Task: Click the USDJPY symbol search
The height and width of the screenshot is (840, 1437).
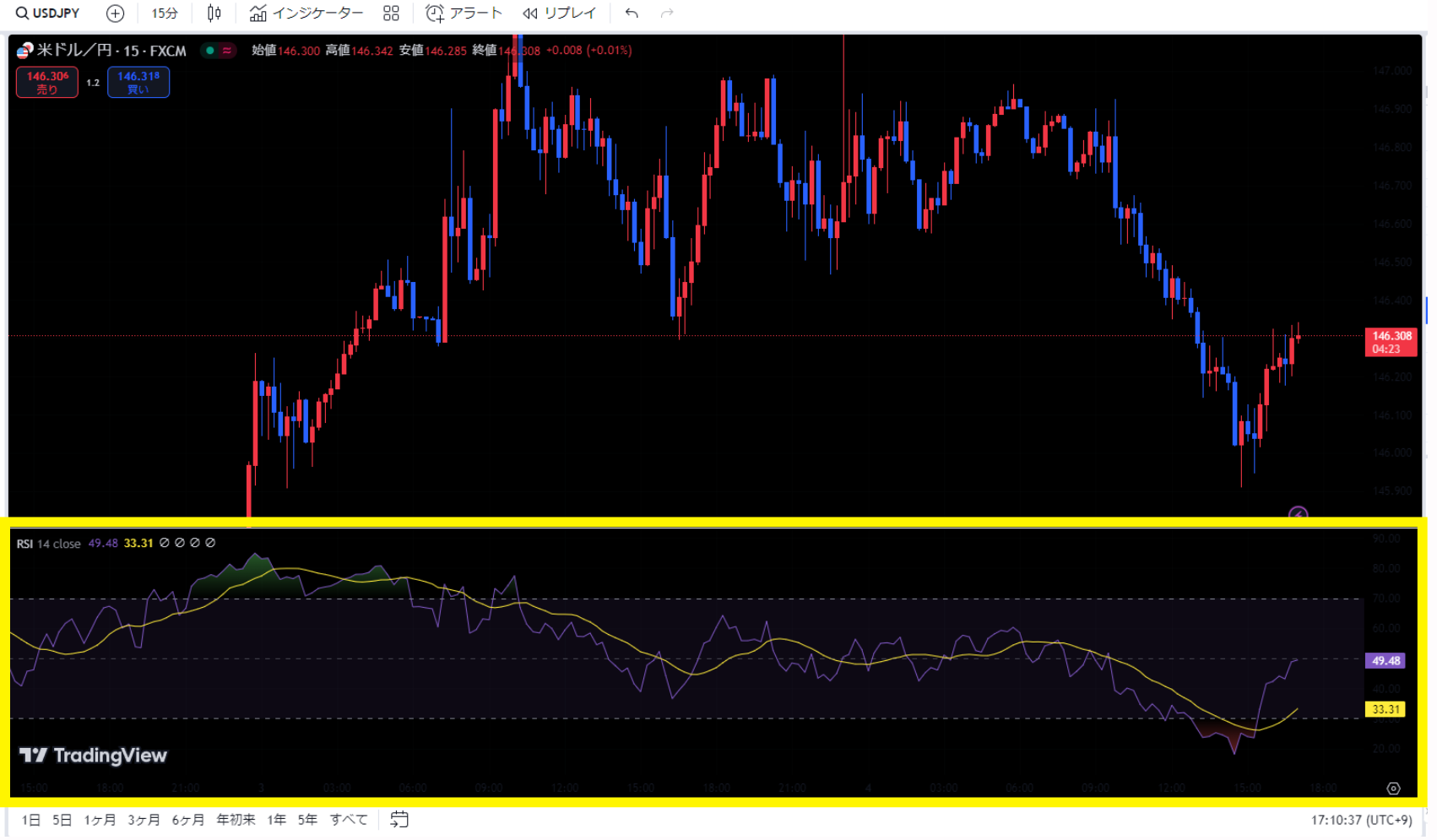Action: [x=48, y=14]
